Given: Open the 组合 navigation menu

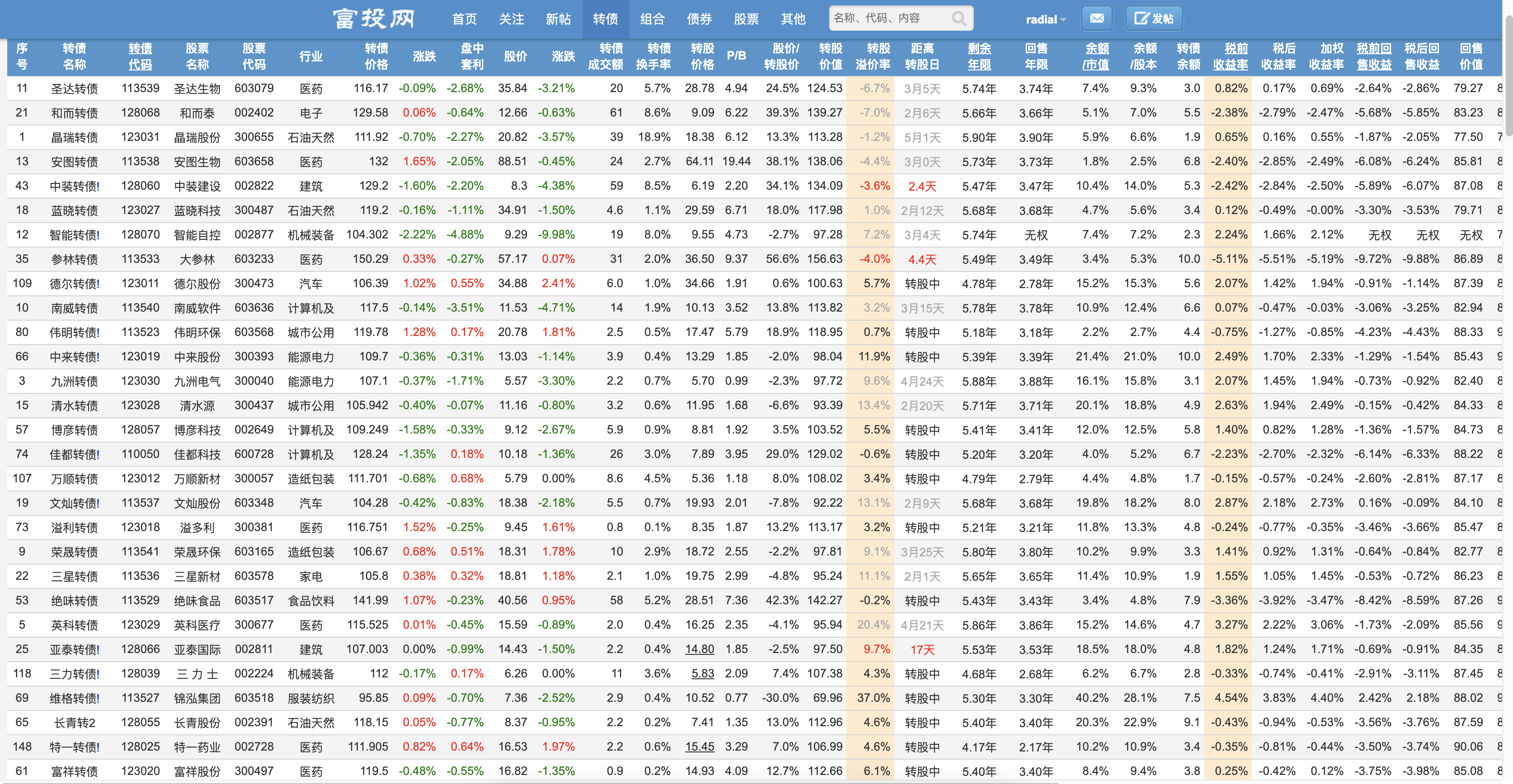Looking at the screenshot, I should tap(652, 19).
